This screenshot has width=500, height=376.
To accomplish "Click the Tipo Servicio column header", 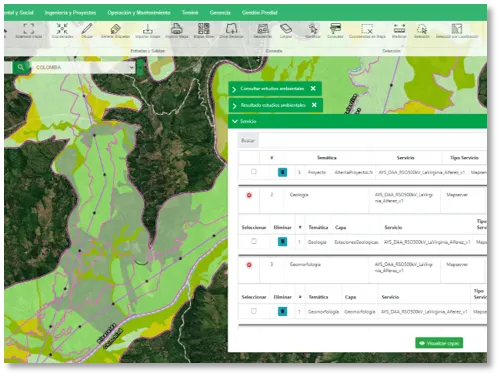I will pyautogui.click(x=464, y=158).
